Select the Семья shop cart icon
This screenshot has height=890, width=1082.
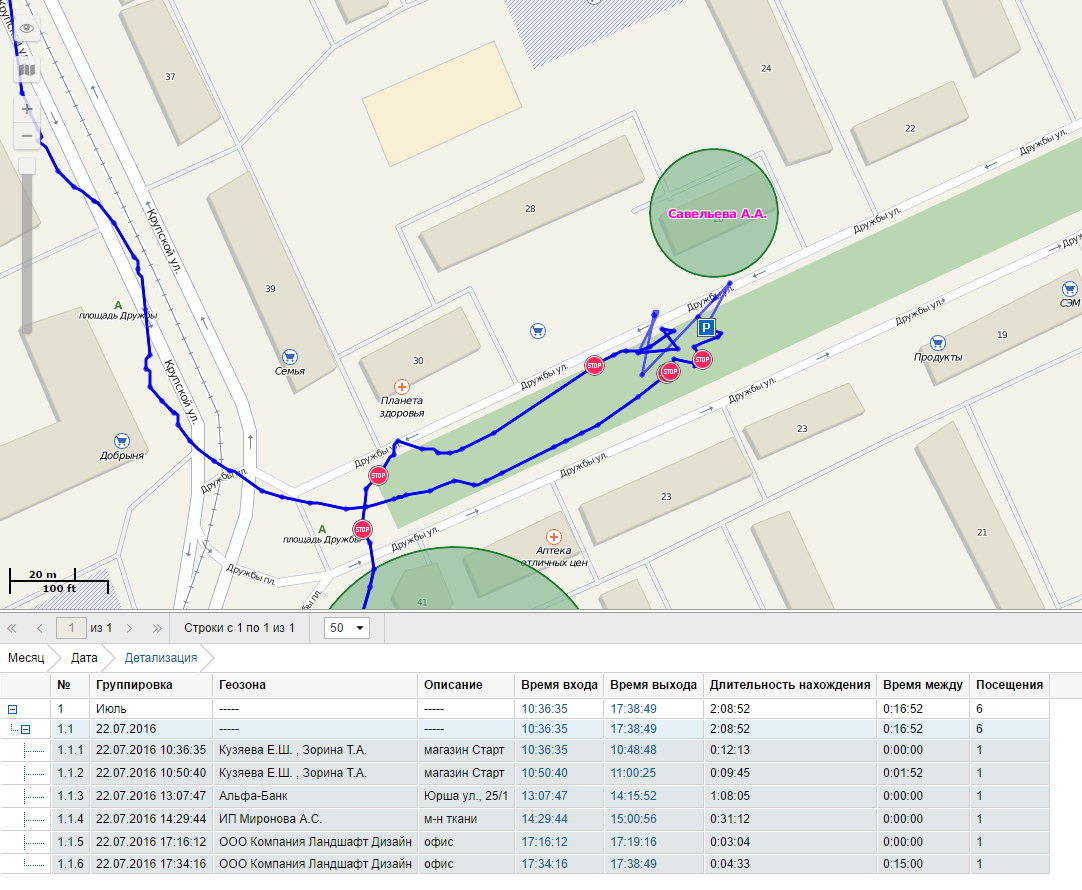point(290,356)
